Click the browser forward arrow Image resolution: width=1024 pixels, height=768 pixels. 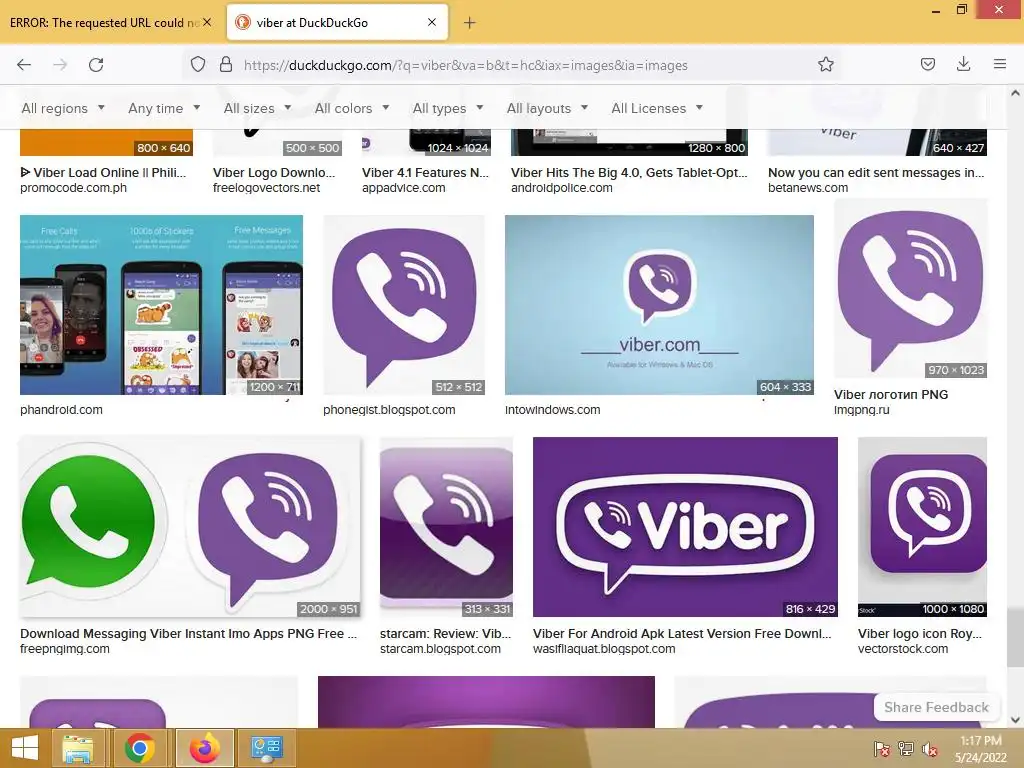click(x=60, y=65)
